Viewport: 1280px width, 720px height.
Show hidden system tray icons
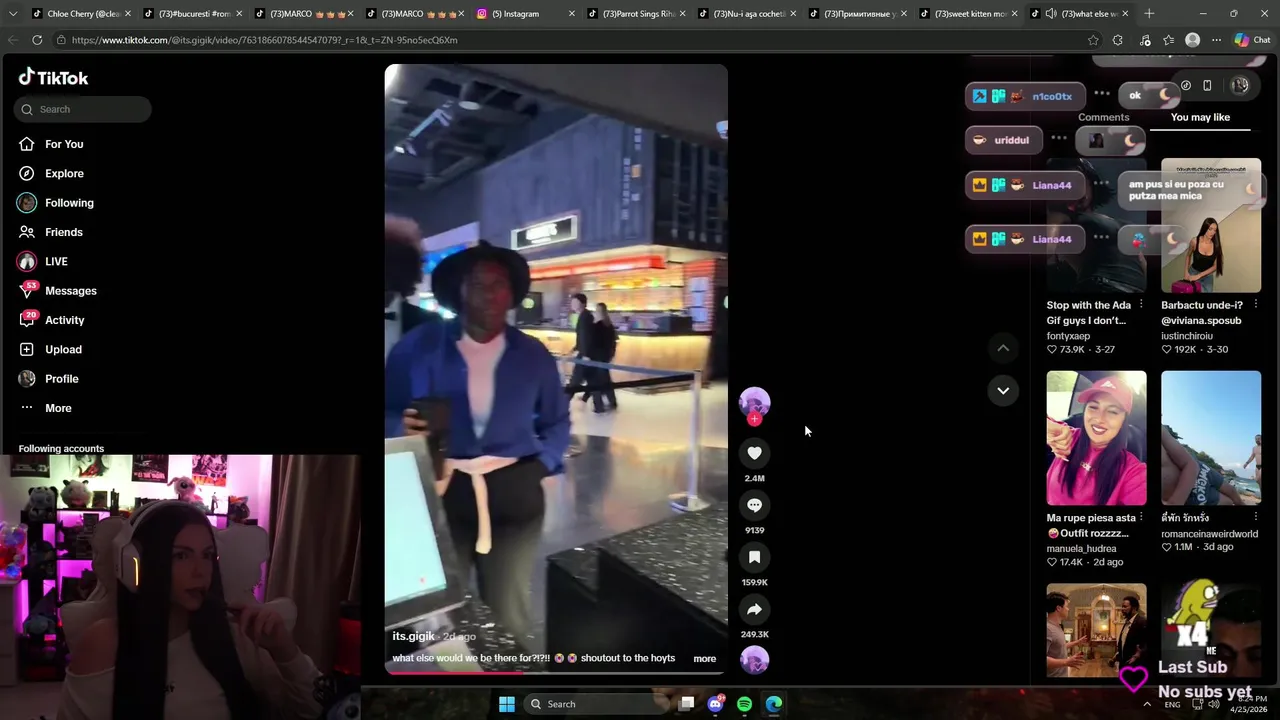click(1146, 704)
